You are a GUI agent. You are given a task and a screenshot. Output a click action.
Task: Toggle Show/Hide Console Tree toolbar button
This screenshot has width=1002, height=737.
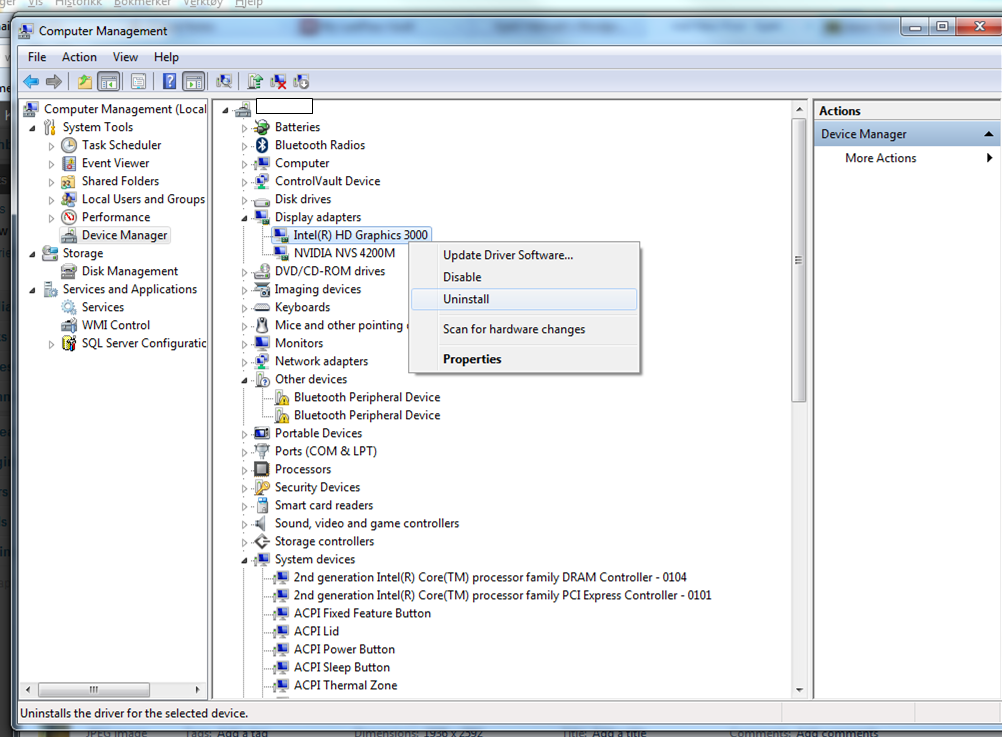[109, 82]
